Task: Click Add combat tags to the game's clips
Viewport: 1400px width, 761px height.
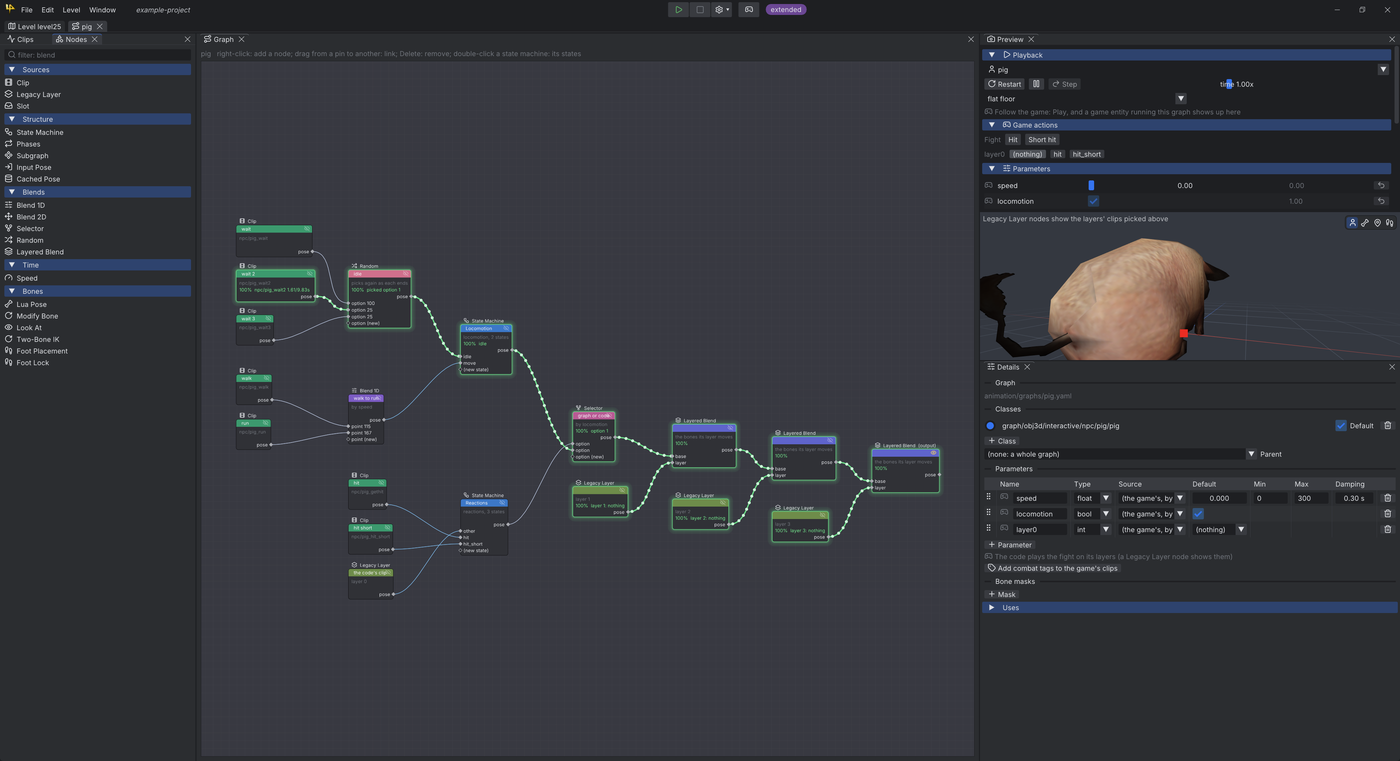Action: pyautogui.click(x=1052, y=568)
